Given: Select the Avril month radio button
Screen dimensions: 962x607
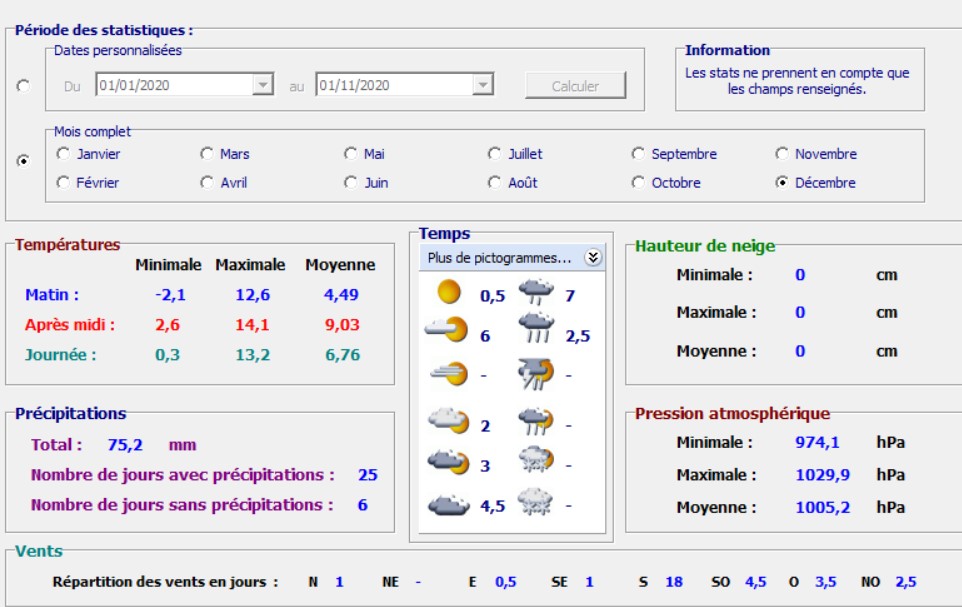Looking at the screenshot, I should (207, 183).
